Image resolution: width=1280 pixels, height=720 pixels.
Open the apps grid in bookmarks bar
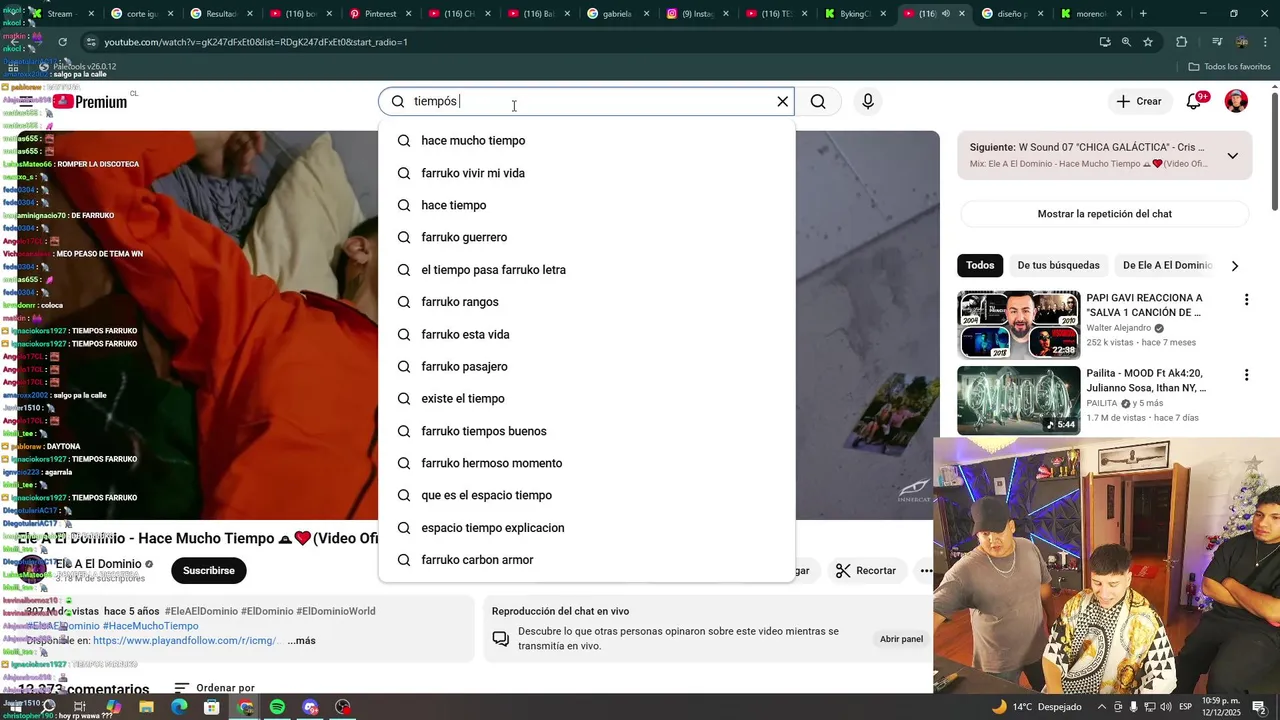tap(13, 67)
